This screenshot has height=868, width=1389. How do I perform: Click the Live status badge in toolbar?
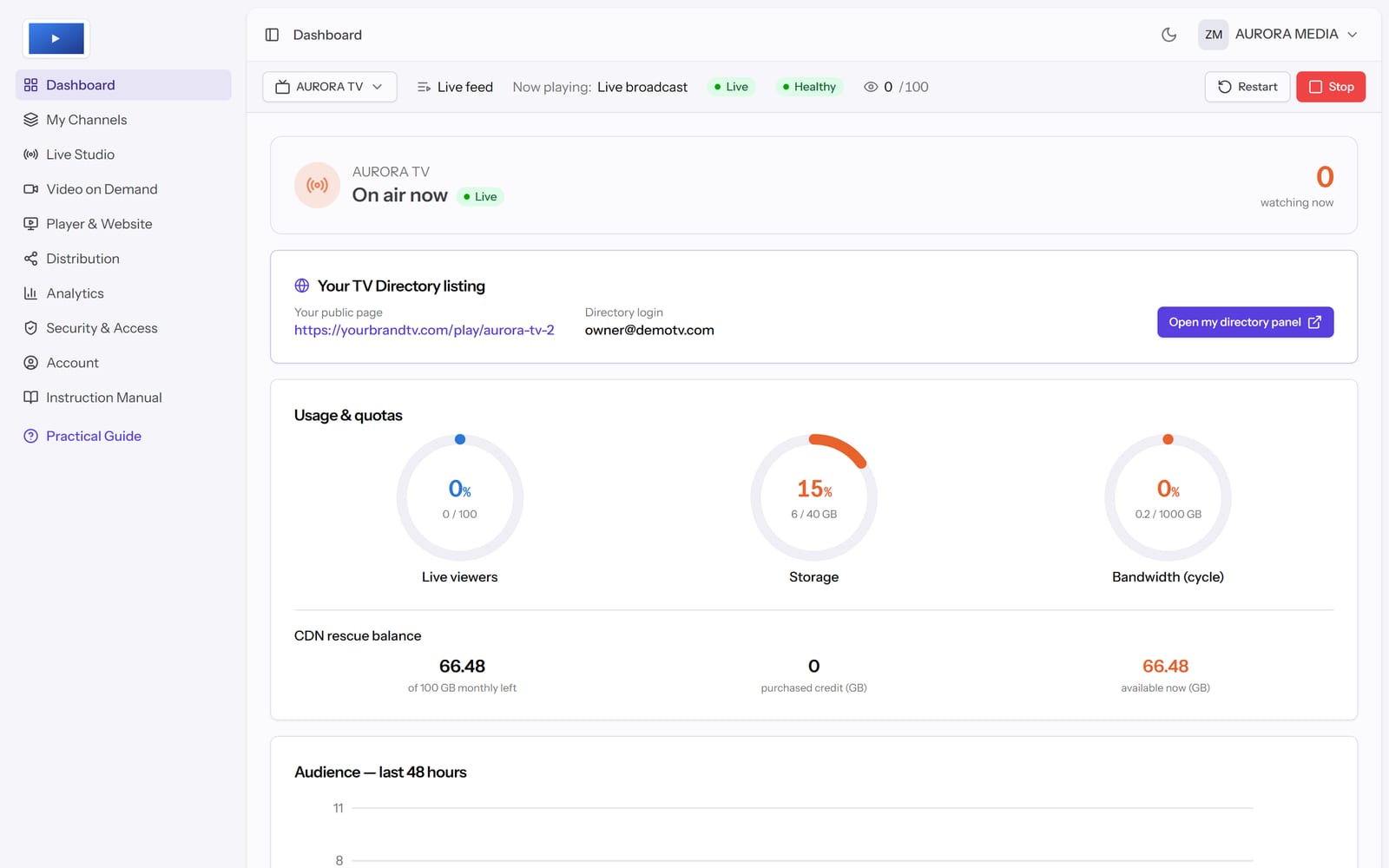tap(731, 87)
